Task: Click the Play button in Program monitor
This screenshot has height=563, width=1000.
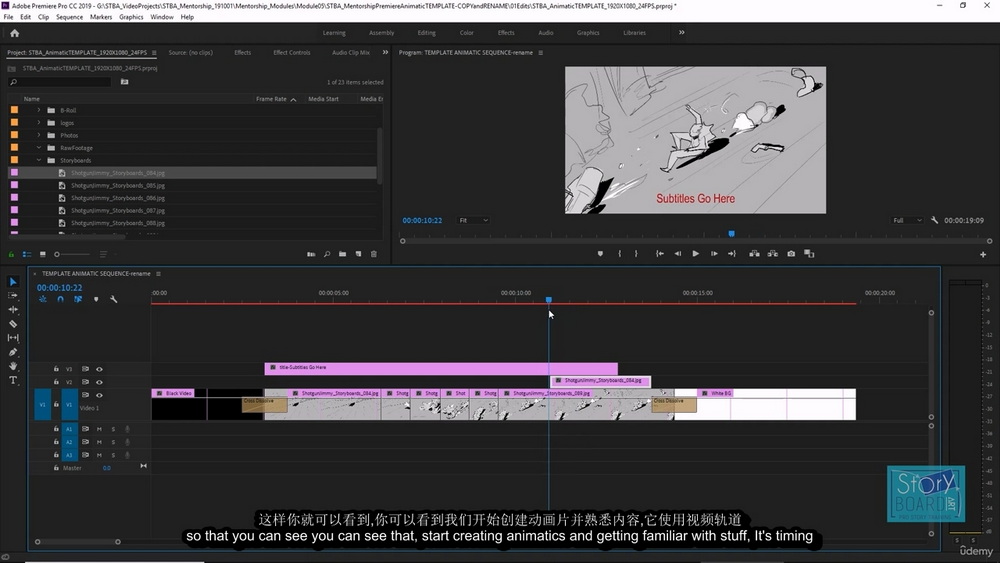Action: click(x=696, y=254)
